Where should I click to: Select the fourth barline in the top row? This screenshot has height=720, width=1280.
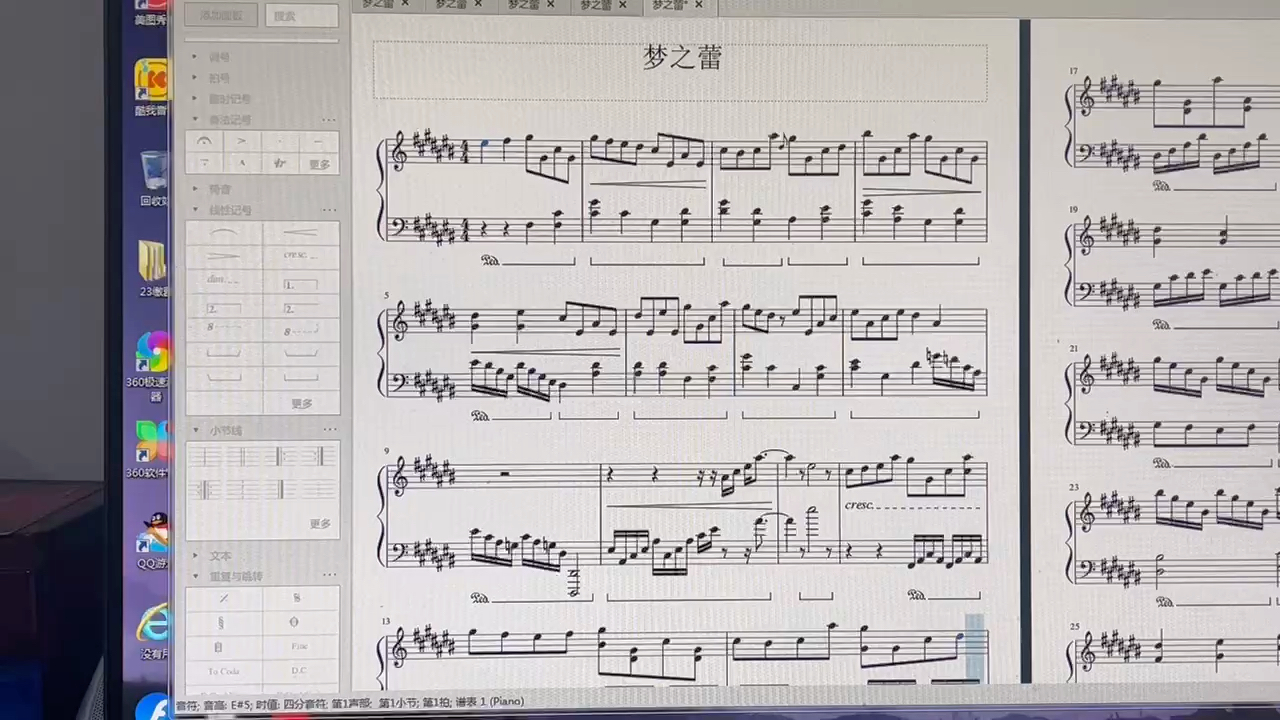click(x=318, y=456)
